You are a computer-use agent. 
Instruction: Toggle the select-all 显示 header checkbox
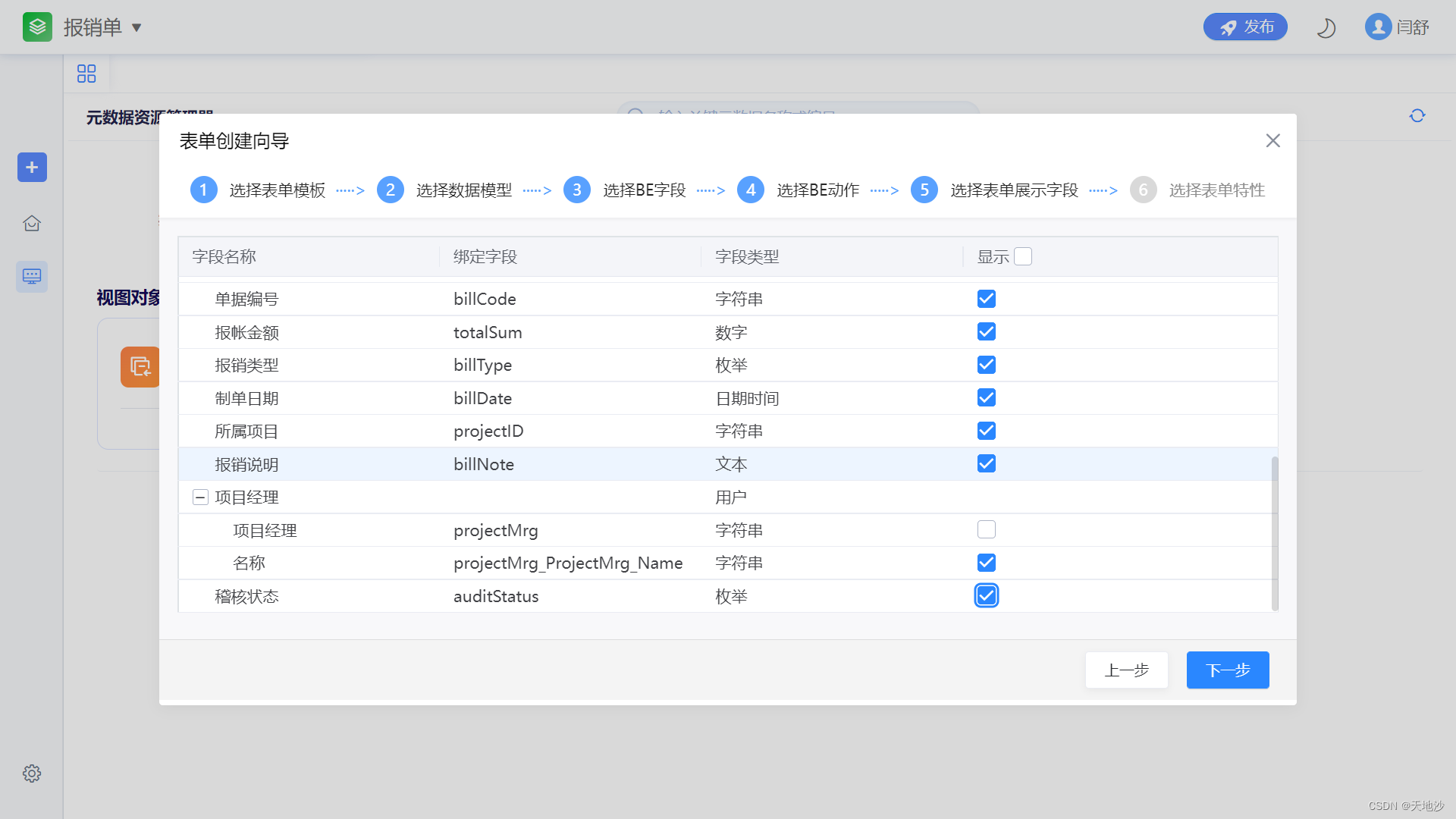(x=1022, y=257)
